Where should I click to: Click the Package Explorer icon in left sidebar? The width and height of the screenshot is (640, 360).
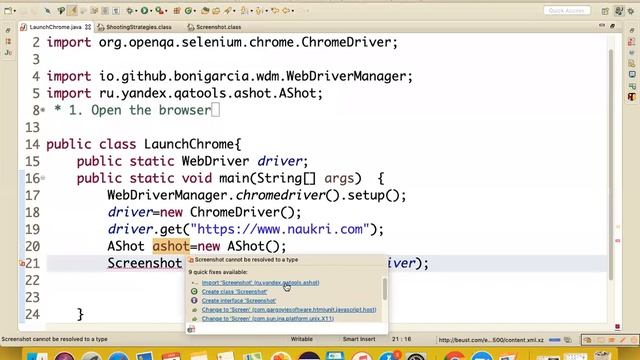[x=8, y=42]
